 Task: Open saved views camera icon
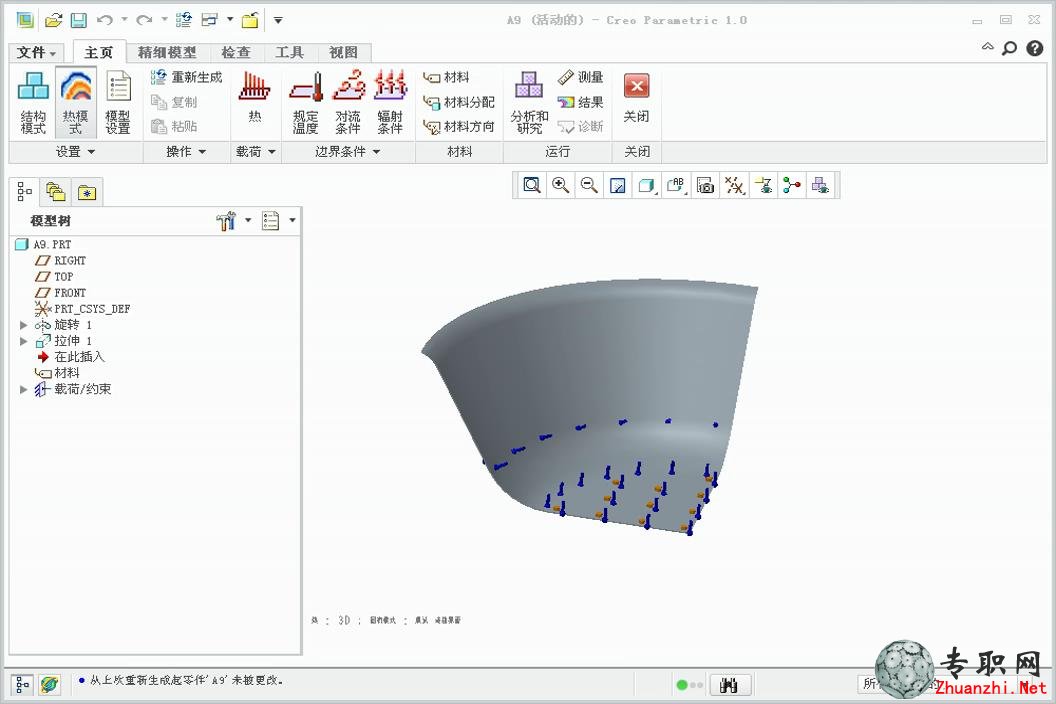coord(705,185)
